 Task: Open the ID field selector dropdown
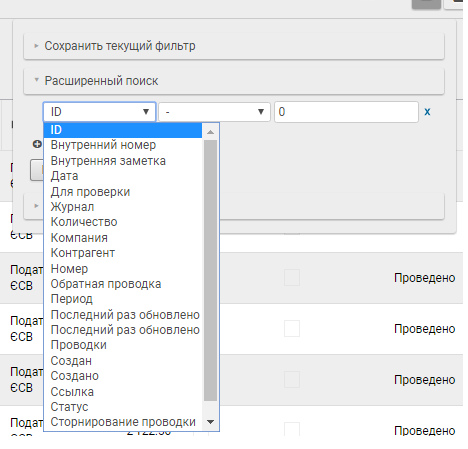tap(99, 112)
